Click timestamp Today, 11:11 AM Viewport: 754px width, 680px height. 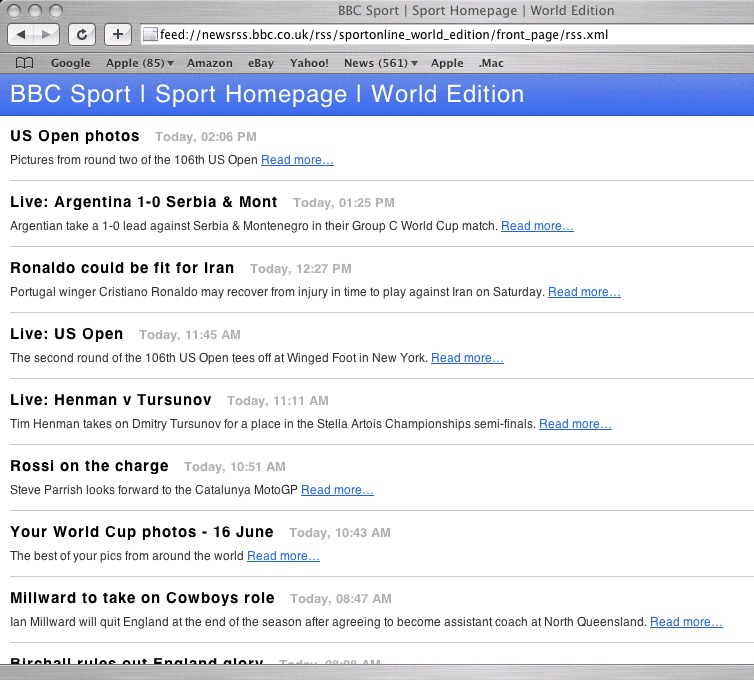pyautogui.click(x=278, y=400)
